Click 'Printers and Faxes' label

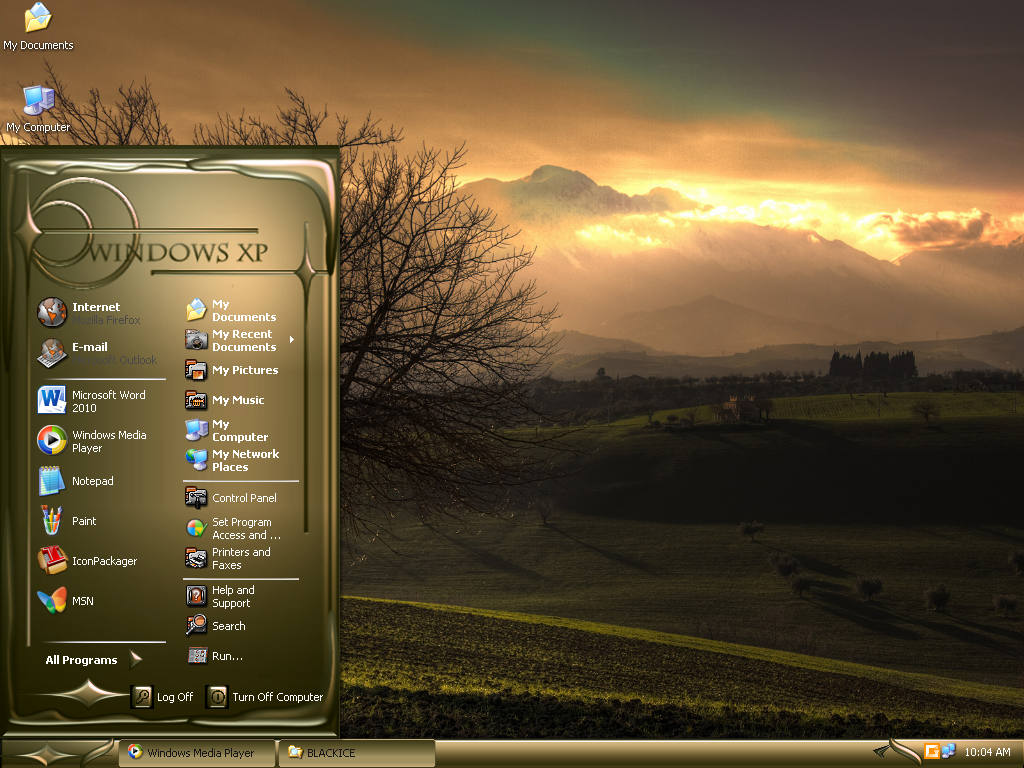(x=241, y=558)
